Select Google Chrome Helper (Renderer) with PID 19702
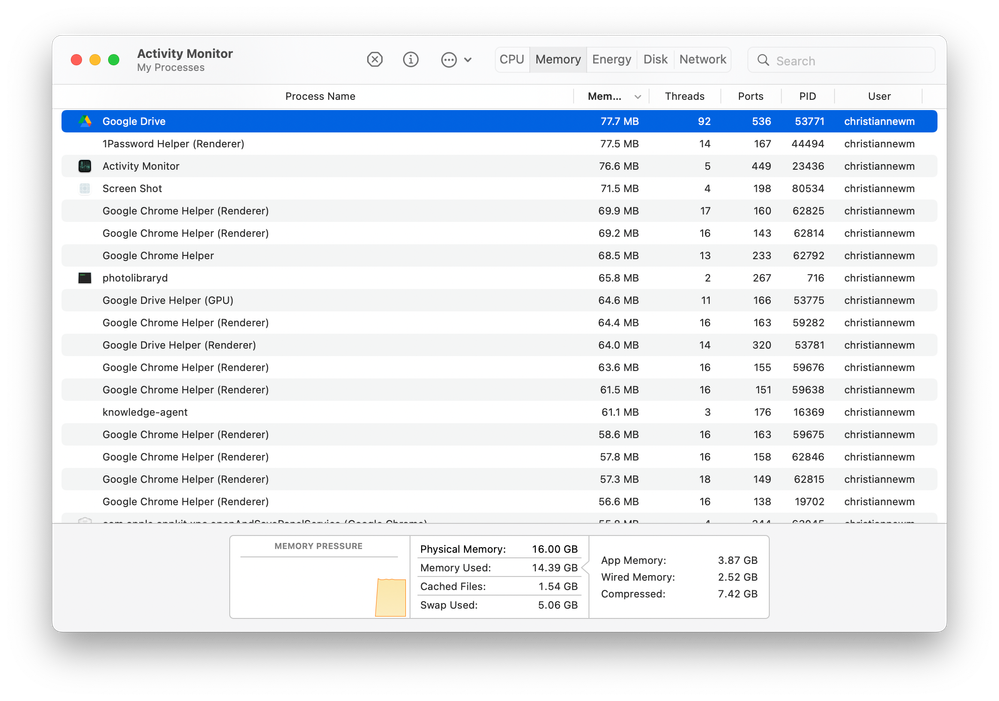The image size is (999, 701). 499,502
